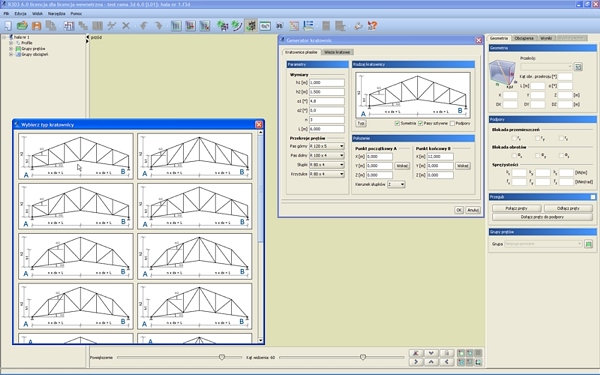Click the Powiększenie slider handle

point(222,357)
